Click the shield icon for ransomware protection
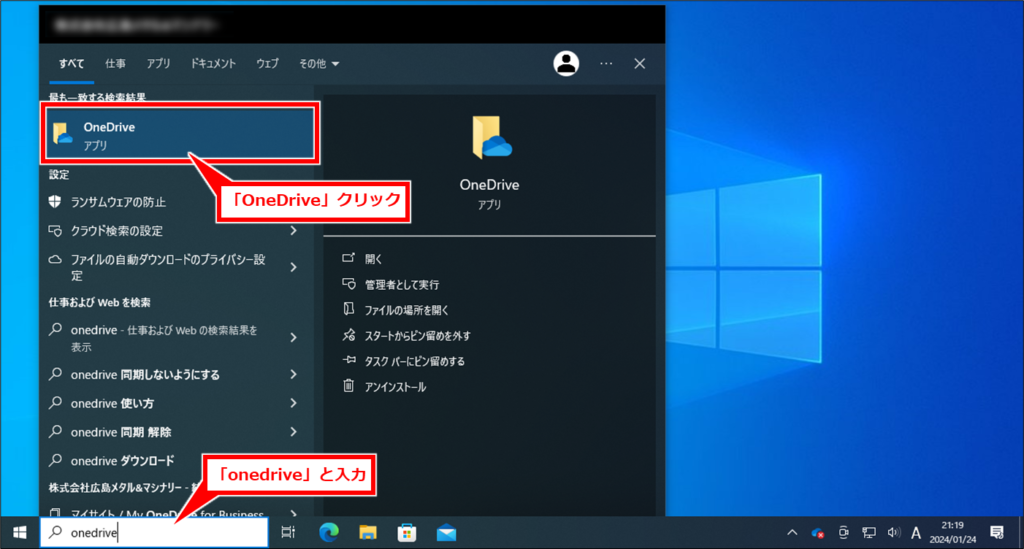 pyautogui.click(x=55, y=201)
